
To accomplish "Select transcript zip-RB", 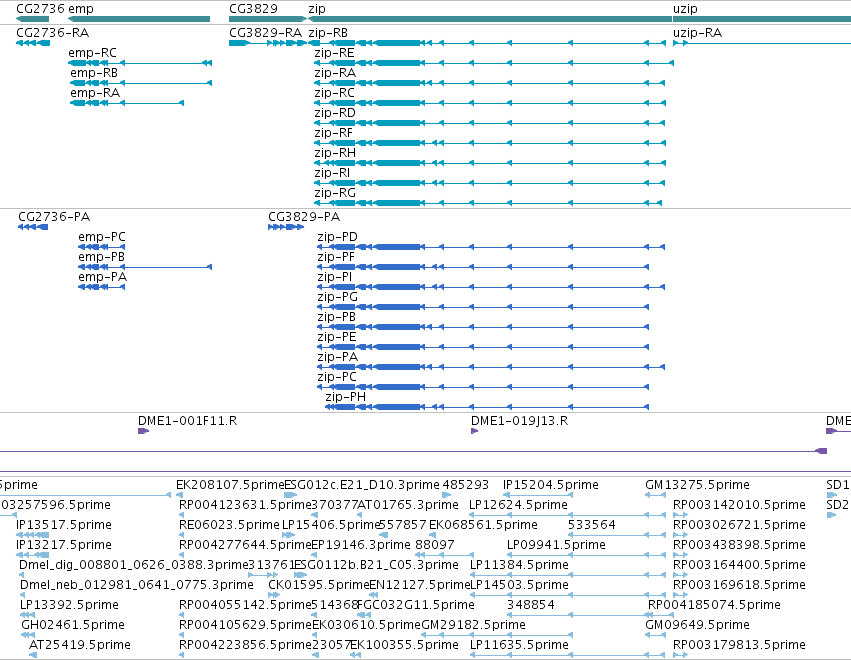I will [328, 33].
